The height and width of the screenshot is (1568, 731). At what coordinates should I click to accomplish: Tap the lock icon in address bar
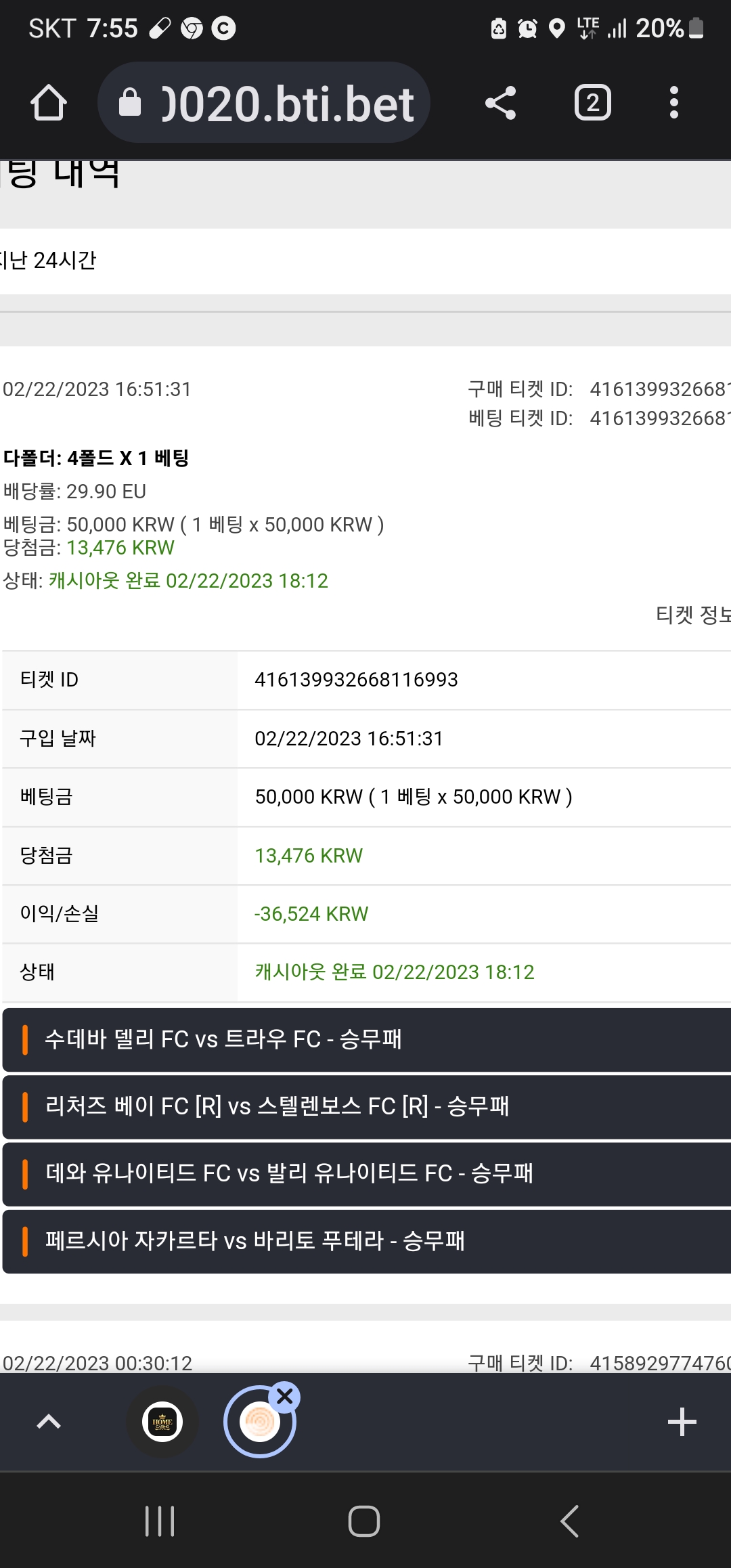click(x=130, y=103)
